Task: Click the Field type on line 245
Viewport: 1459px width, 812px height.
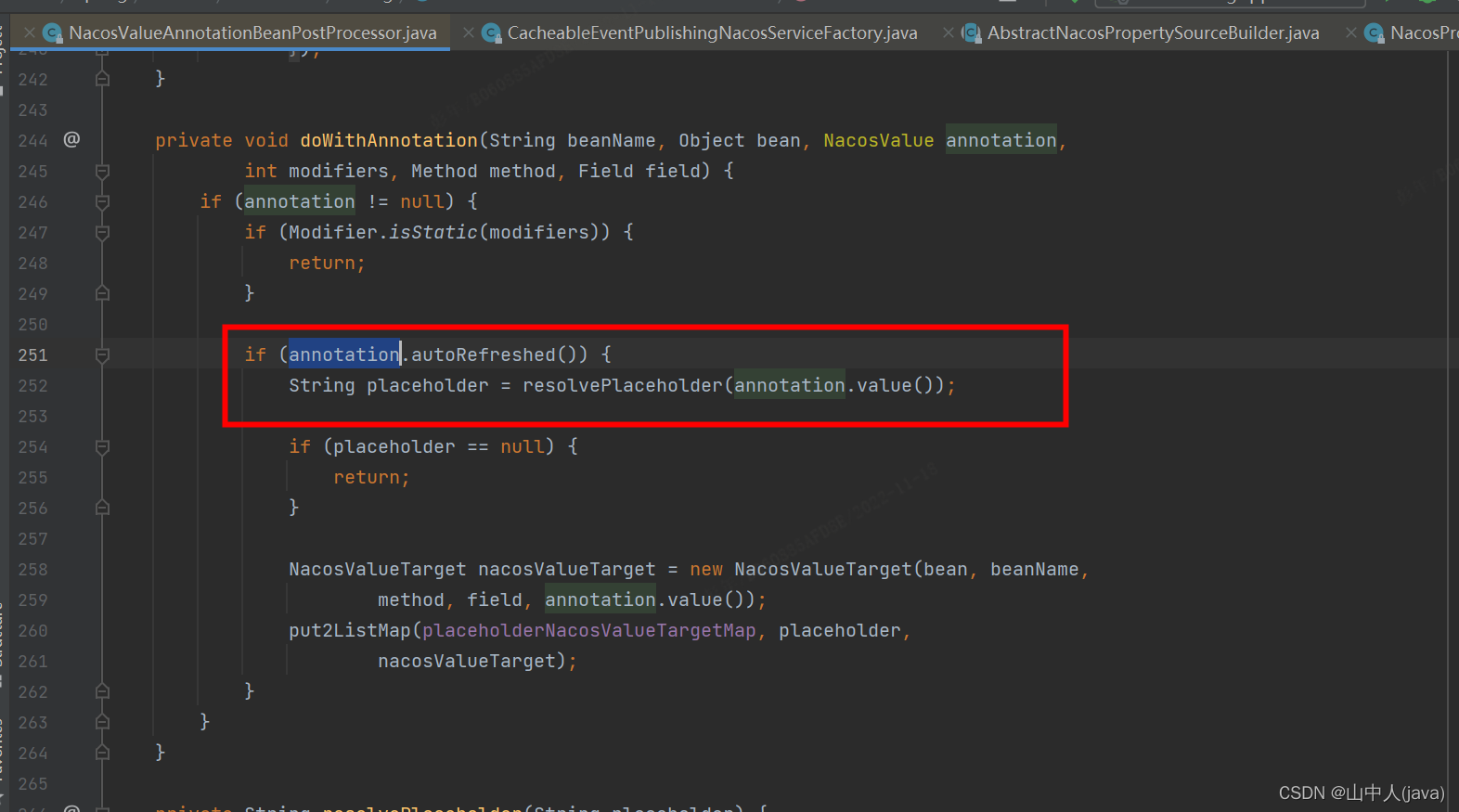Action: pyautogui.click(x=606, y=171)
